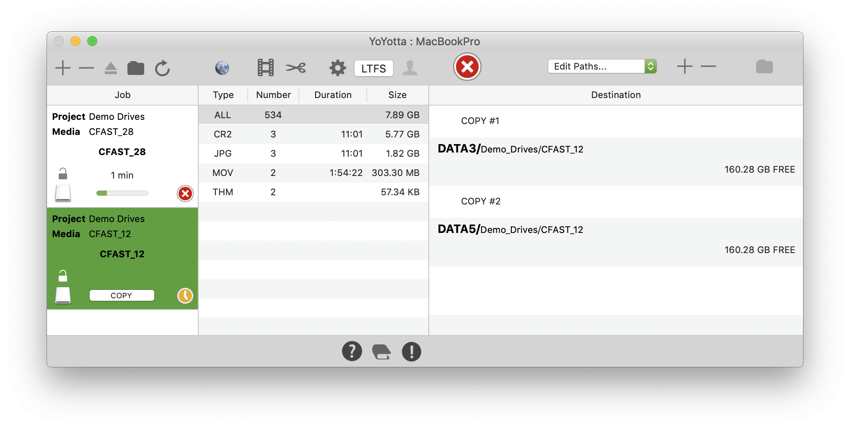The width and height of the screenshot is (850, 429).
Task: Click 160.28 GB FREE under DATA3
Action: [760, 170]
